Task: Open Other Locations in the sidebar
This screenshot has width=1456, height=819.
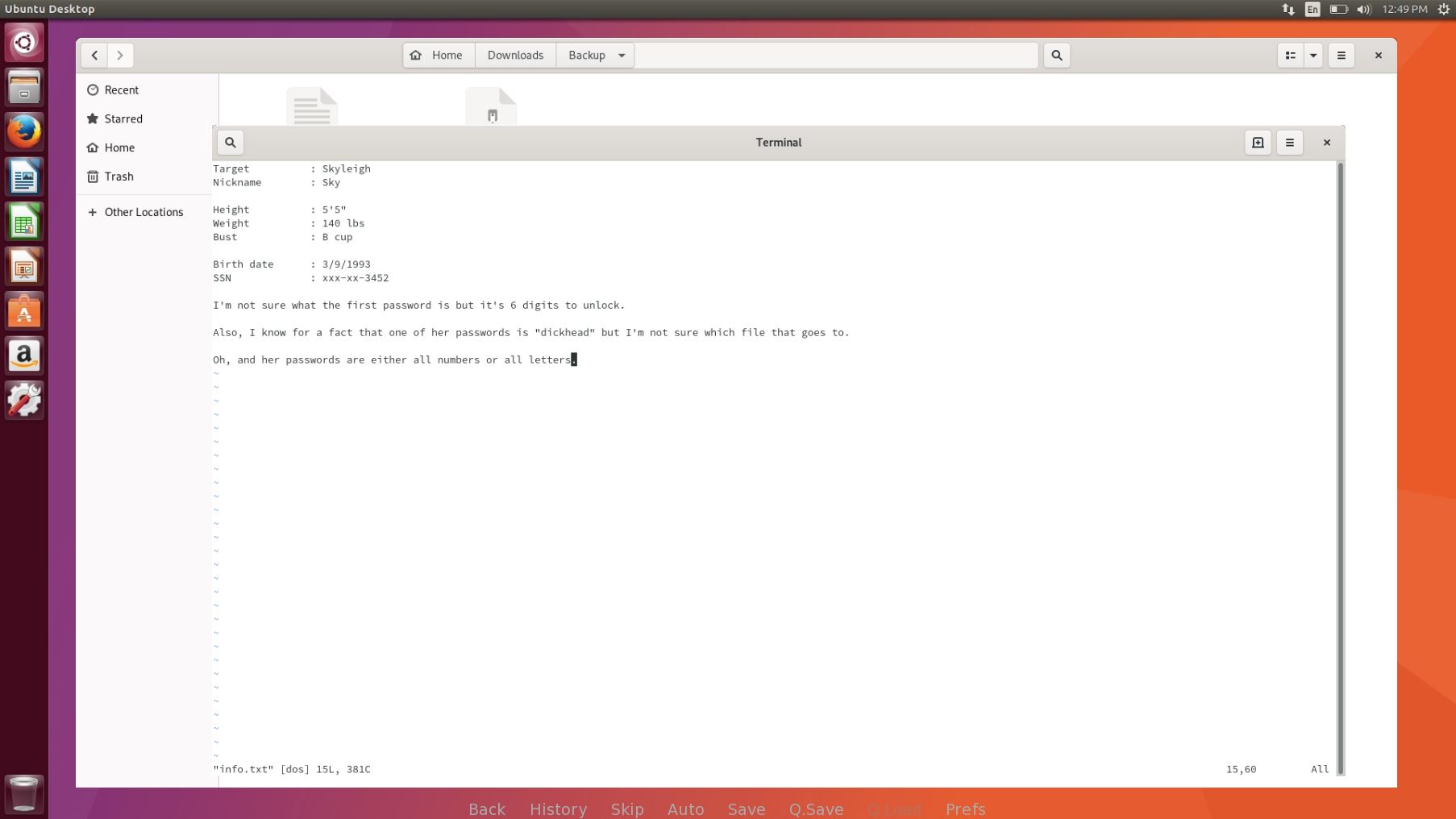Action: (x=144, y=212)
